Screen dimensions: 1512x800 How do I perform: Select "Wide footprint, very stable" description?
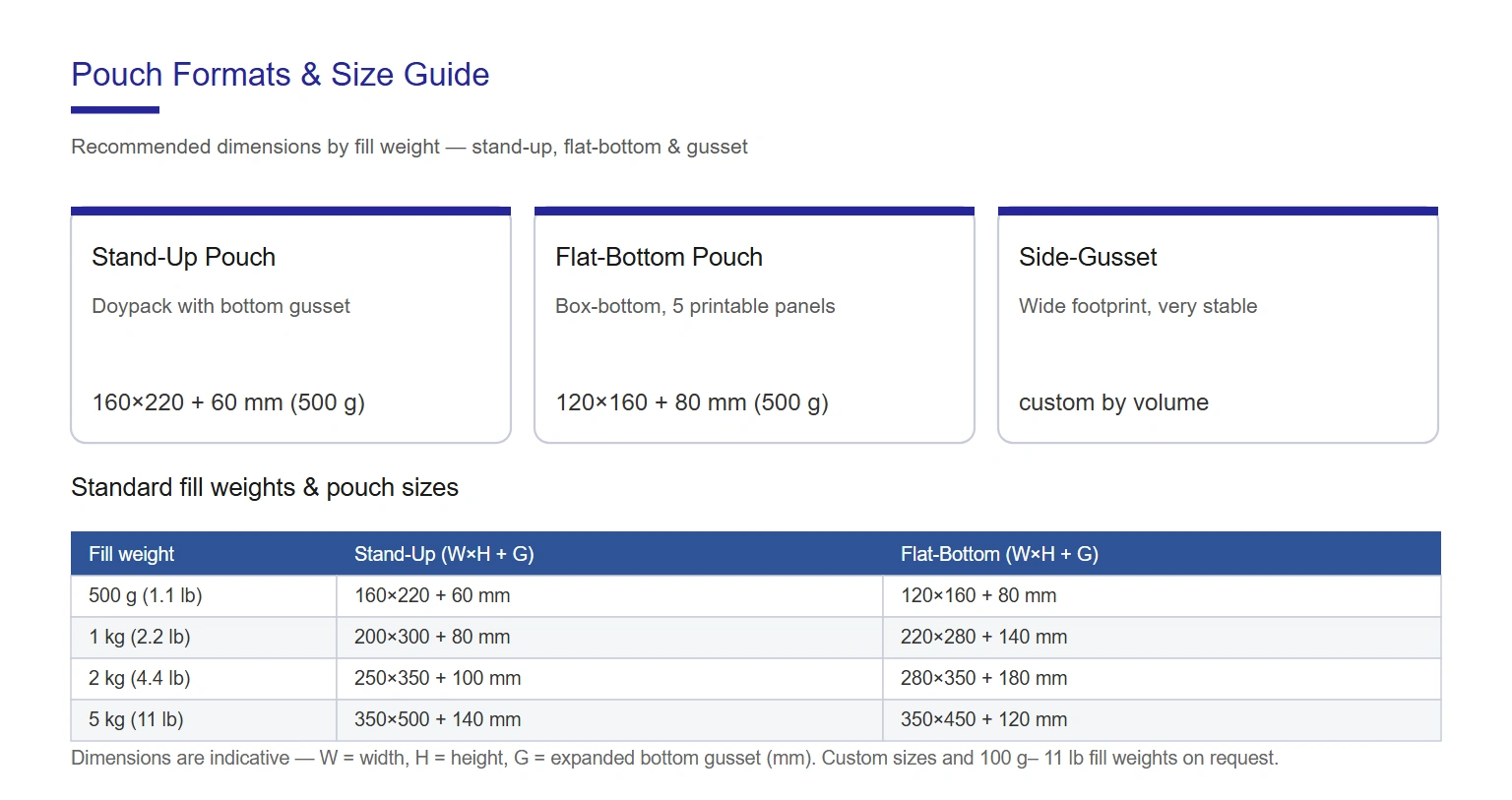[x=1138, y=306]
